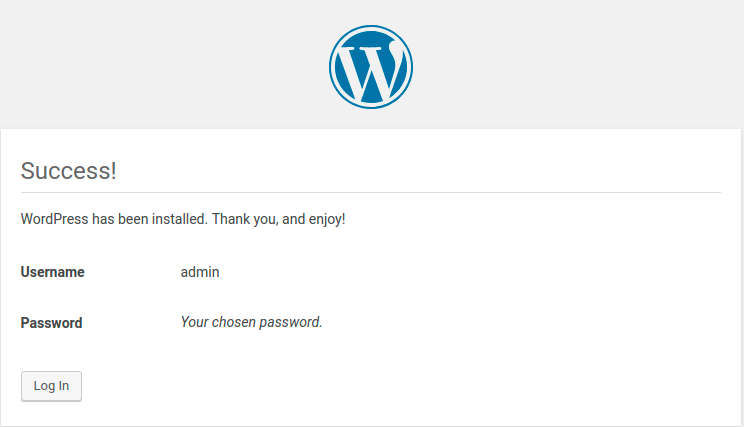Click the divider line under Success heading
This screenshot has height=427, width=744.
(371, 193)
